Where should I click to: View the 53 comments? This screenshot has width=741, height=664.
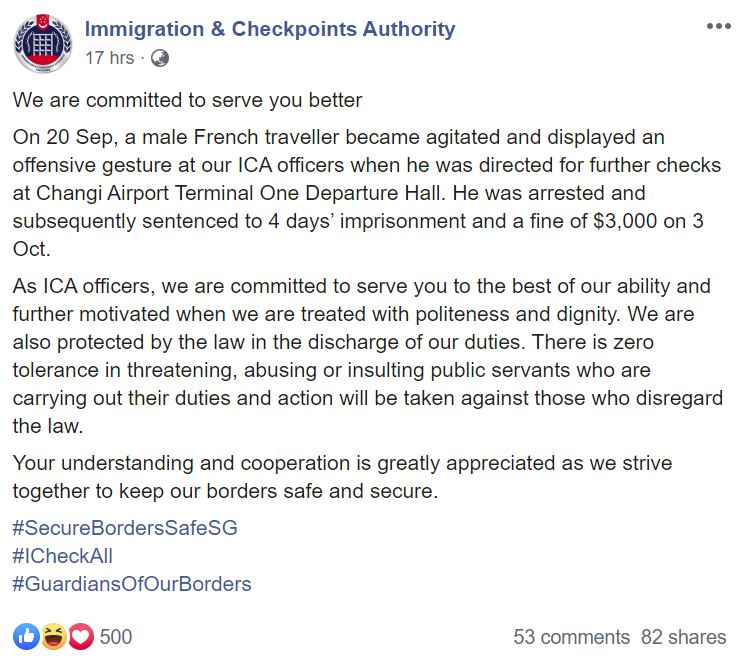571,637
